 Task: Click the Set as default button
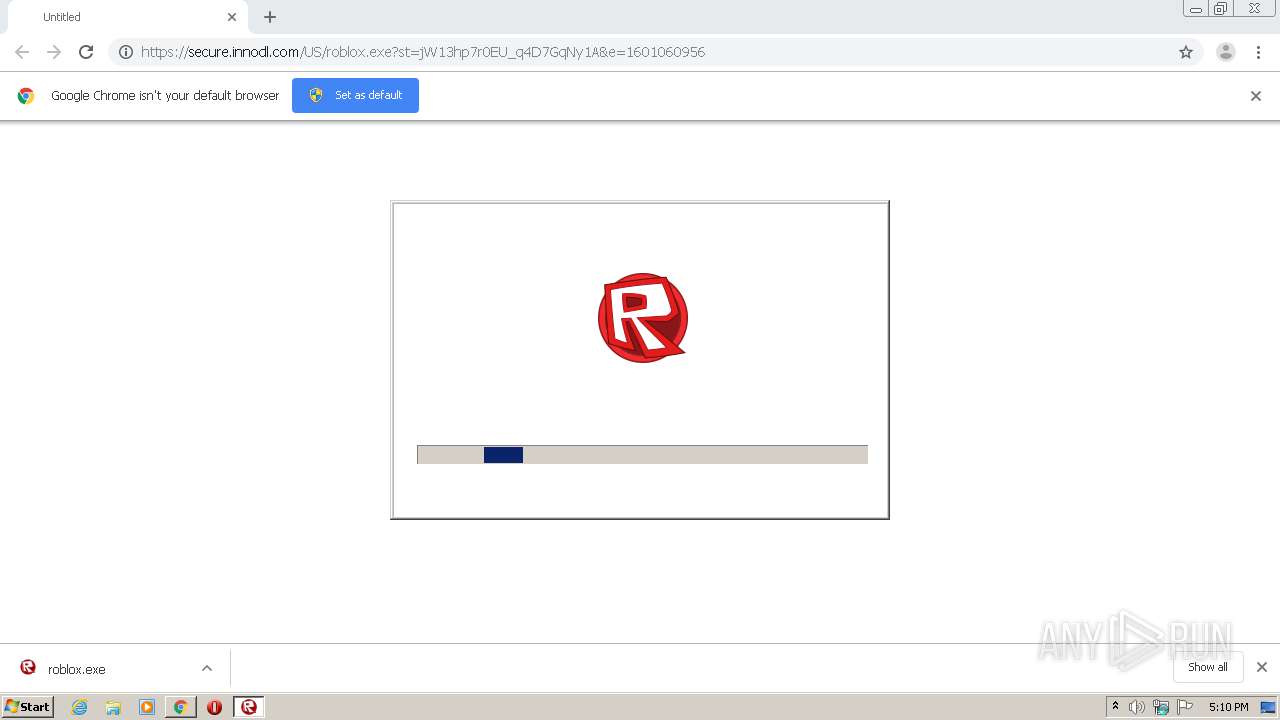pyautogui.click(x=355, y=95)
